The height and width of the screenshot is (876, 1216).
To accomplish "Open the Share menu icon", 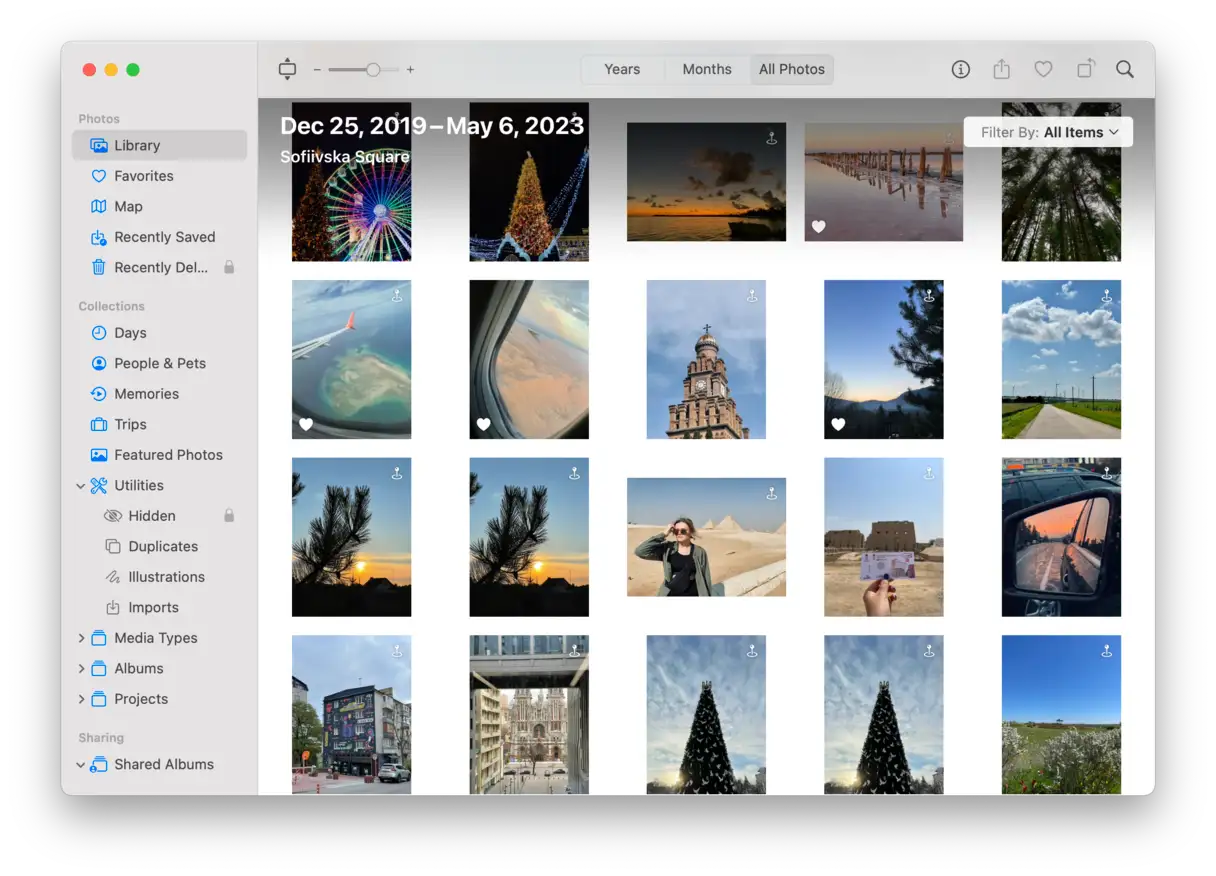I will pyautogui.click(x=1001, y=69).
